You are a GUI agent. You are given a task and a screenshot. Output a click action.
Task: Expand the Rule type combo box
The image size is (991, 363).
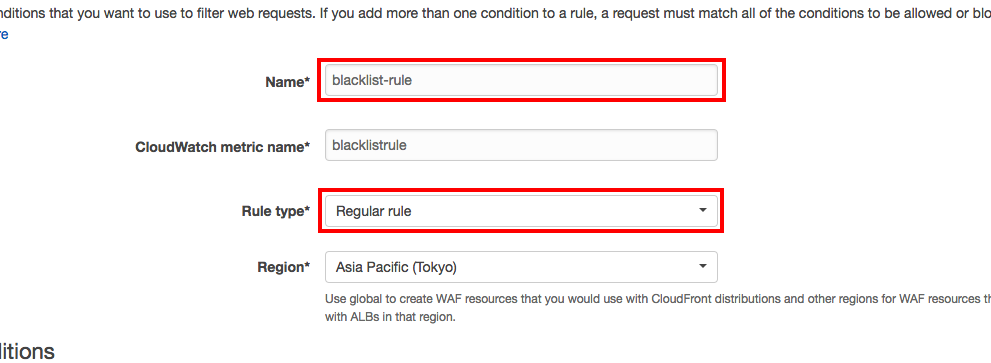pyautogui.click(x=521, y=211)
